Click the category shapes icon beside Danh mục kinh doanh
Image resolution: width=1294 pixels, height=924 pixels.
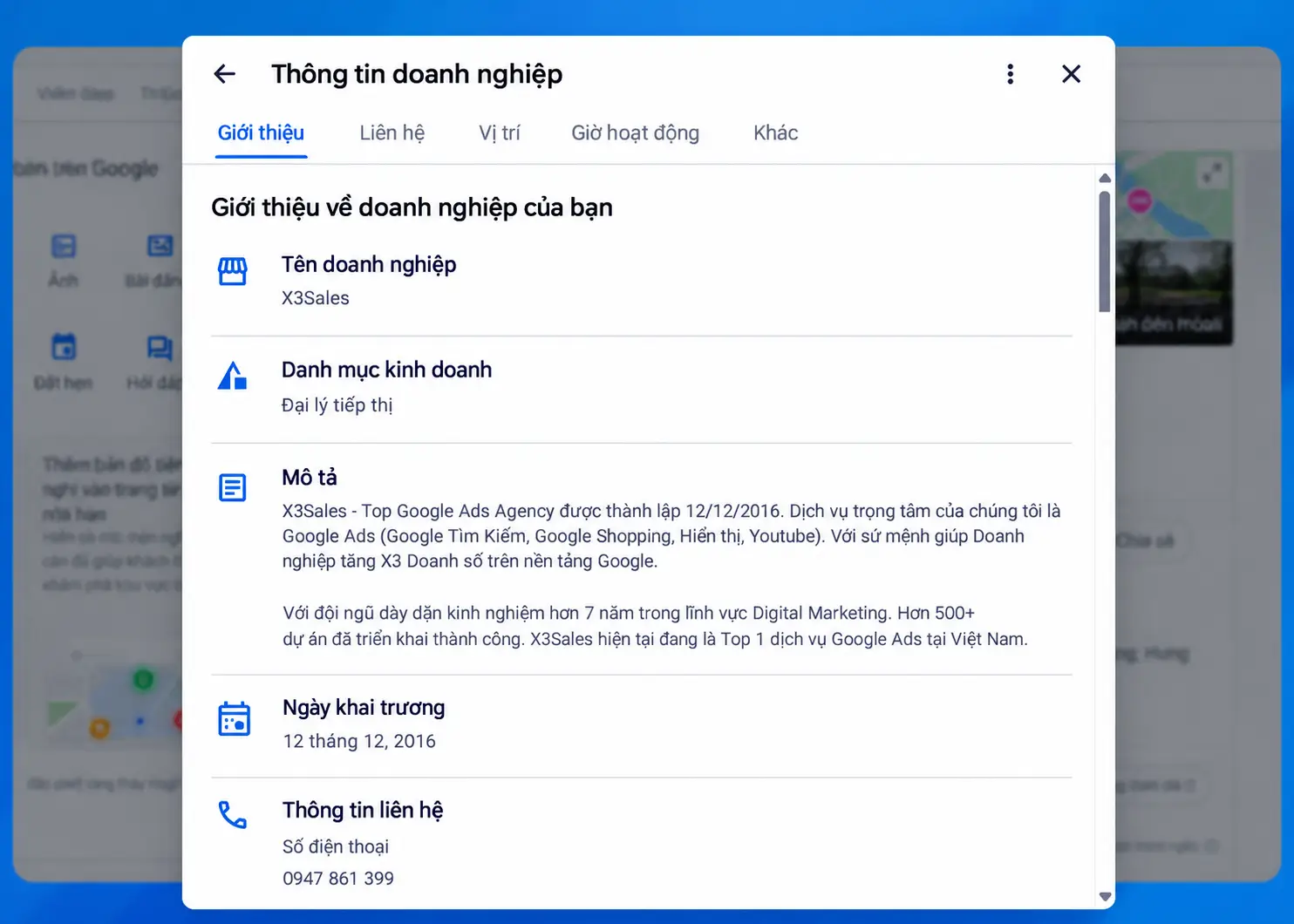(x=232, y=376)
